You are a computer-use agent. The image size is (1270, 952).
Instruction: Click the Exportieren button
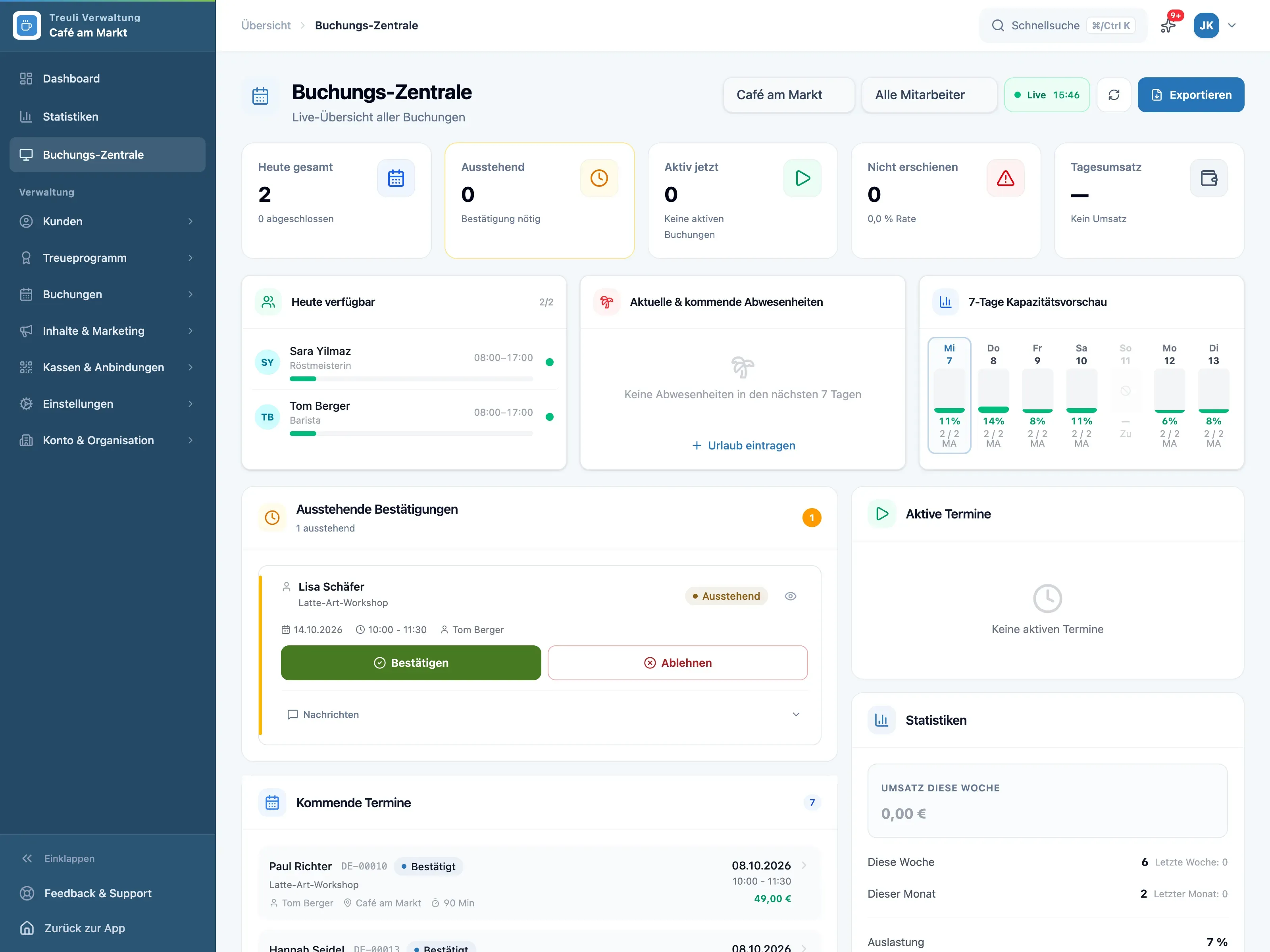pyautogui.click(x=1191, y=95)
